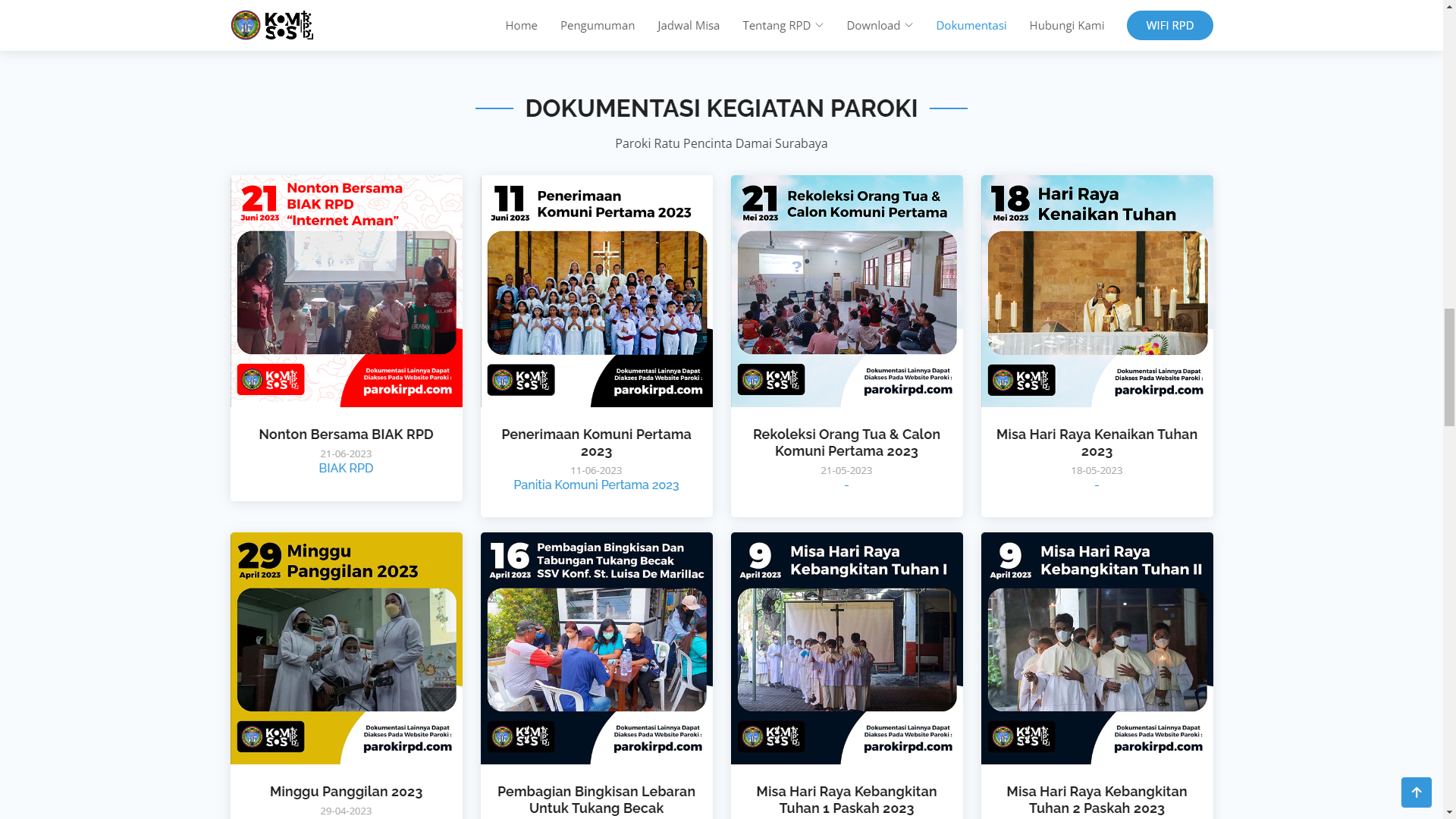The image size is (1456, 819).
Task: Open Penerimaan Komuni Pertama 2023 poster image
Action: 596,291
